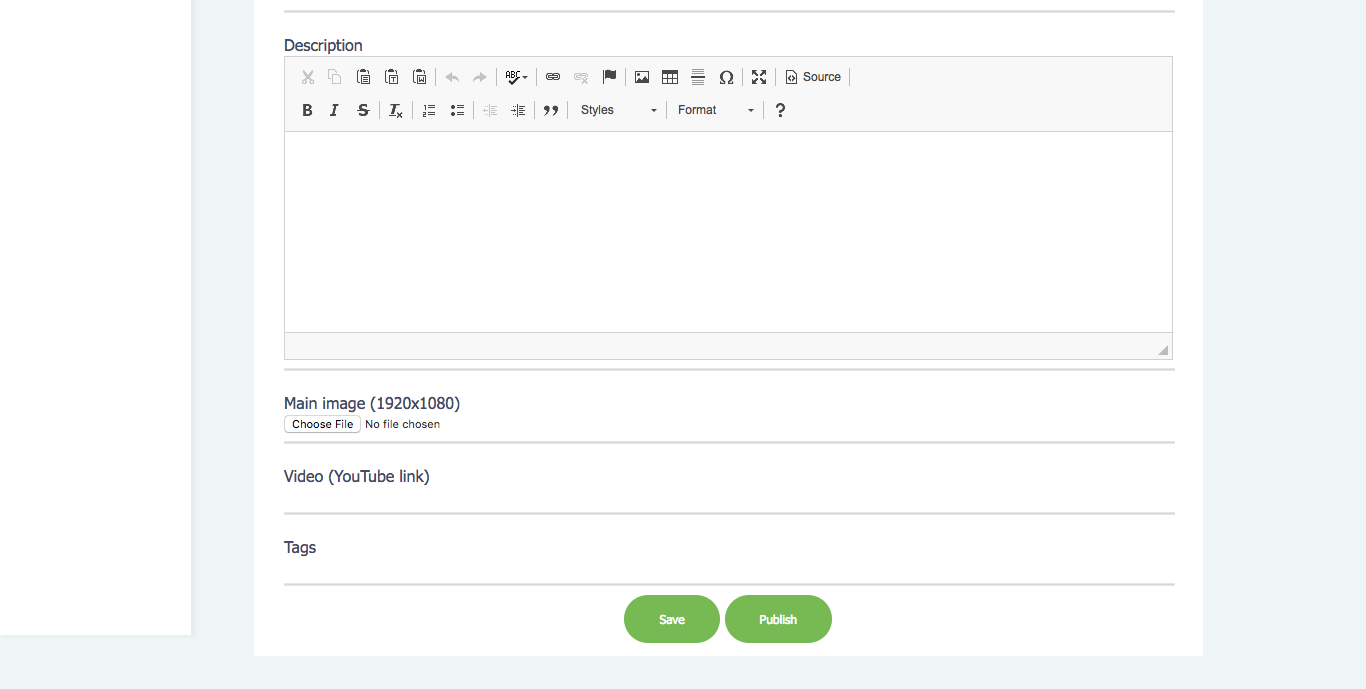The height and width of the screenshot is (689, 1366).
Task: Open the spell check ABC menu
Action: (x=516, y=77)
